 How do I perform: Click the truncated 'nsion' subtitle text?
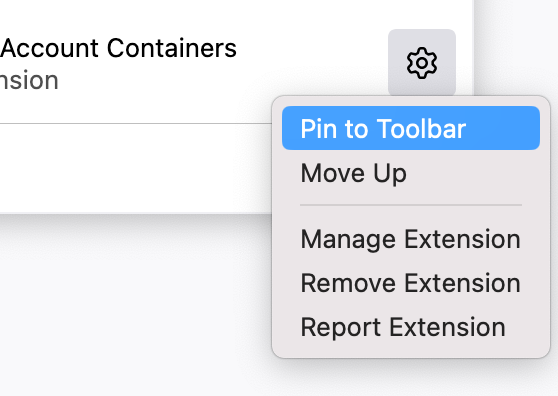point(29,80)
